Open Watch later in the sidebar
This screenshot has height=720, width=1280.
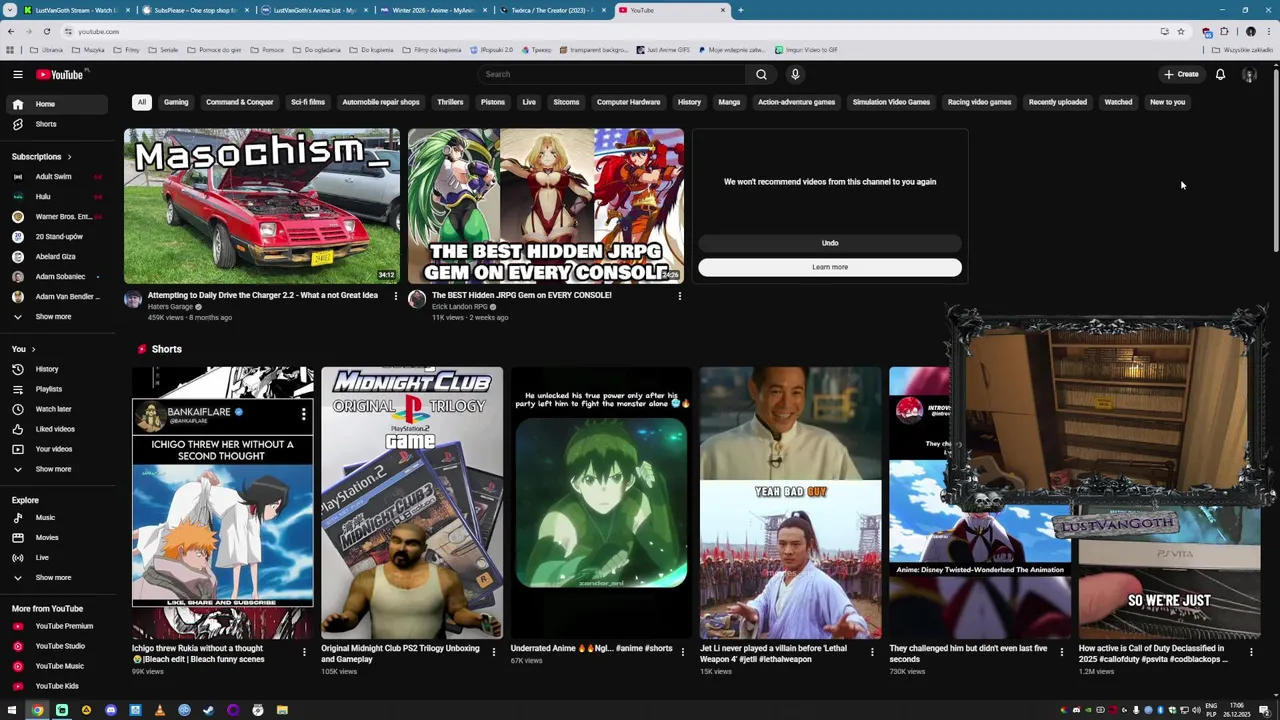62,409
